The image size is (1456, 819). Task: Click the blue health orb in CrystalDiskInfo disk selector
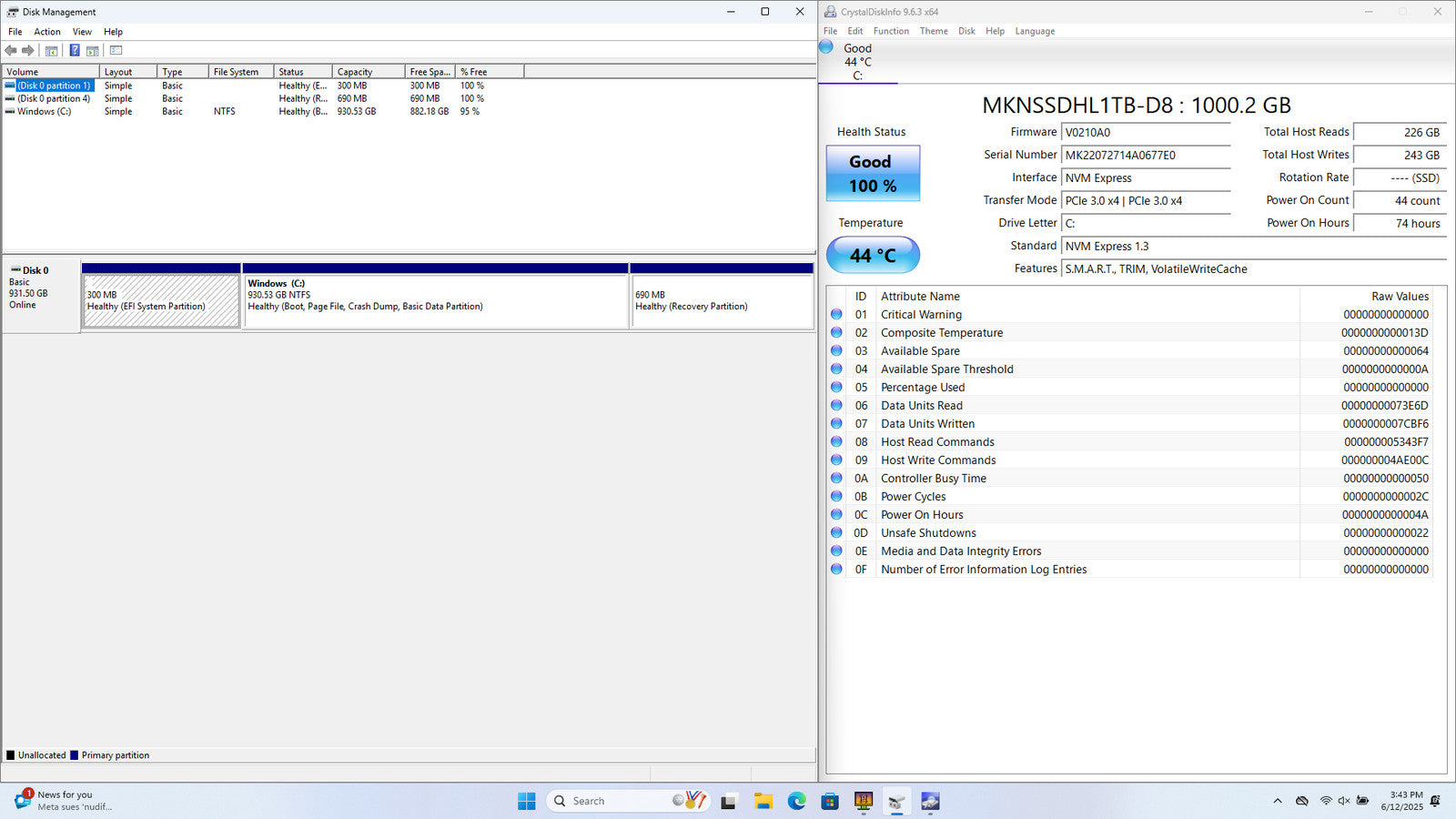click(826, 47)
